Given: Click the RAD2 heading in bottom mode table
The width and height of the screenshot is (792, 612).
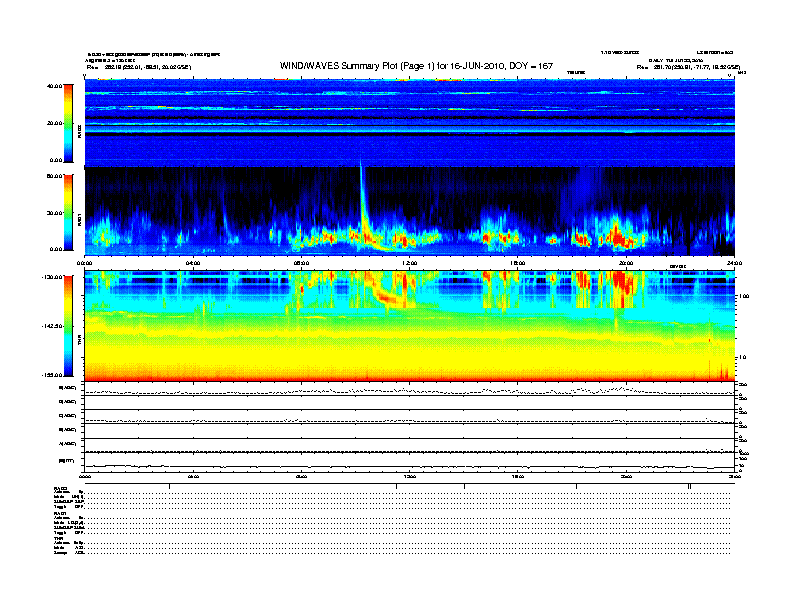Looking at the screenshot, I should pos(61,488).
